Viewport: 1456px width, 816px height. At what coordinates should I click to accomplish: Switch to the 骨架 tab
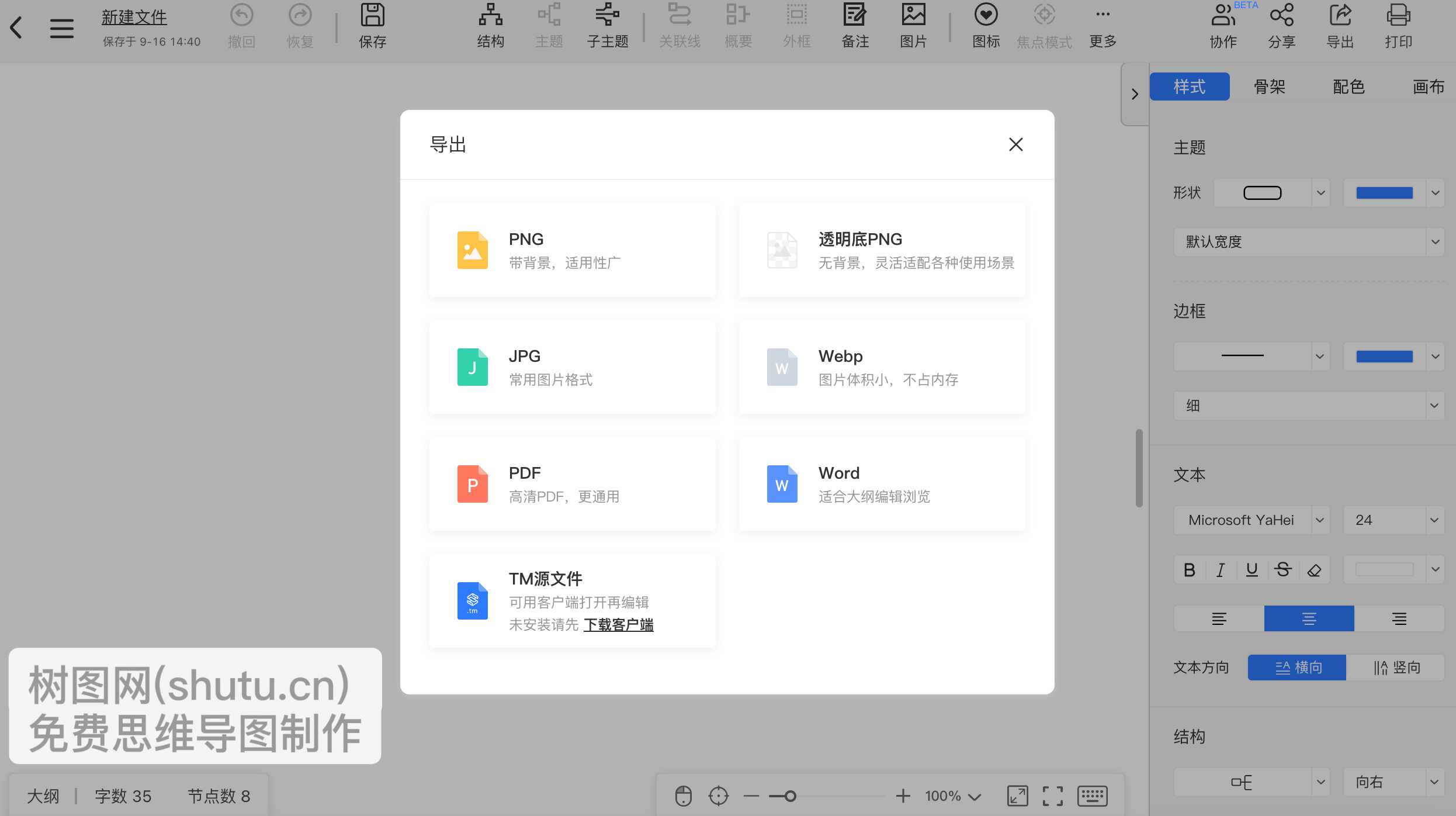coord(1269,86)
